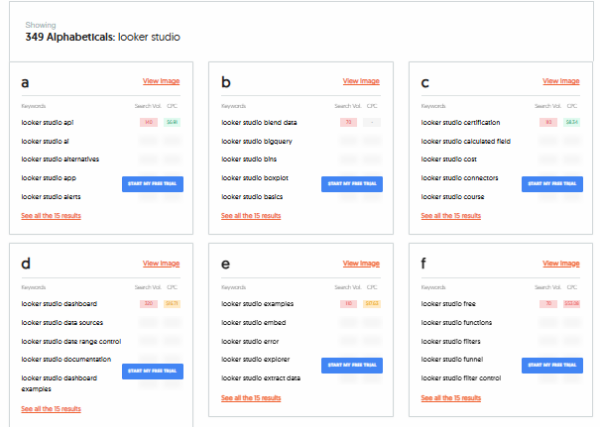
Task: Select keyword 'looker studio data sources'
Action: point(62,323)
